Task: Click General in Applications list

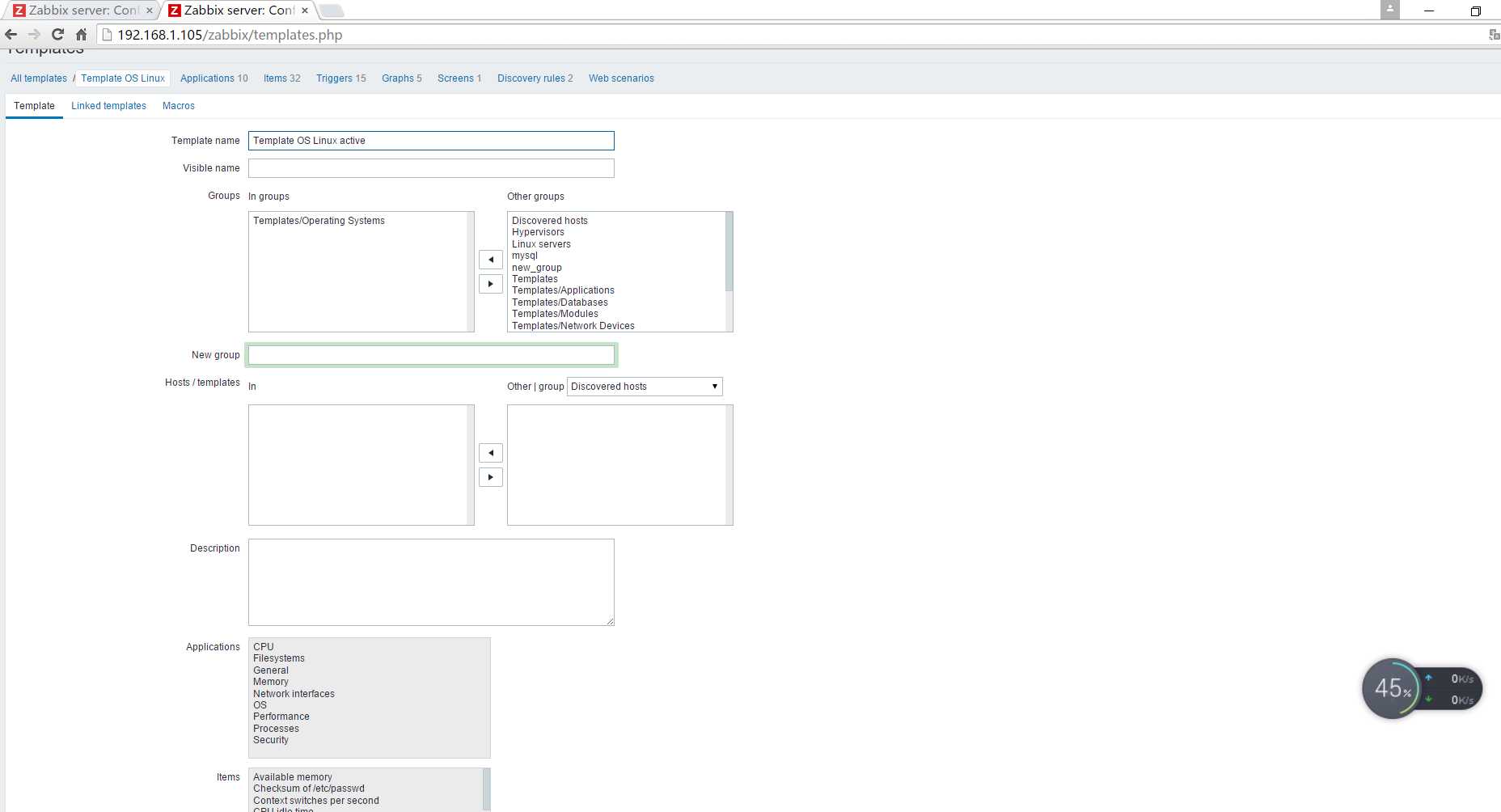Action: coord(270,670)
